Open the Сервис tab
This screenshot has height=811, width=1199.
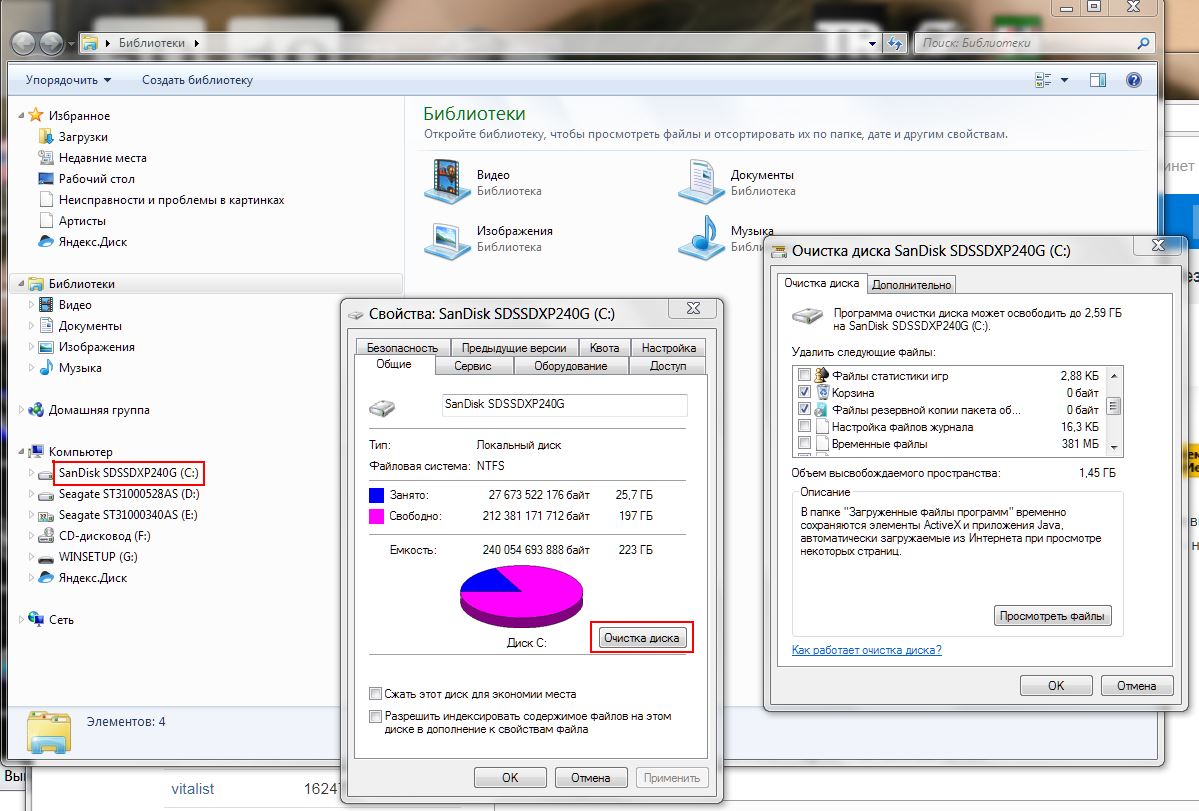tap(473, 366)
